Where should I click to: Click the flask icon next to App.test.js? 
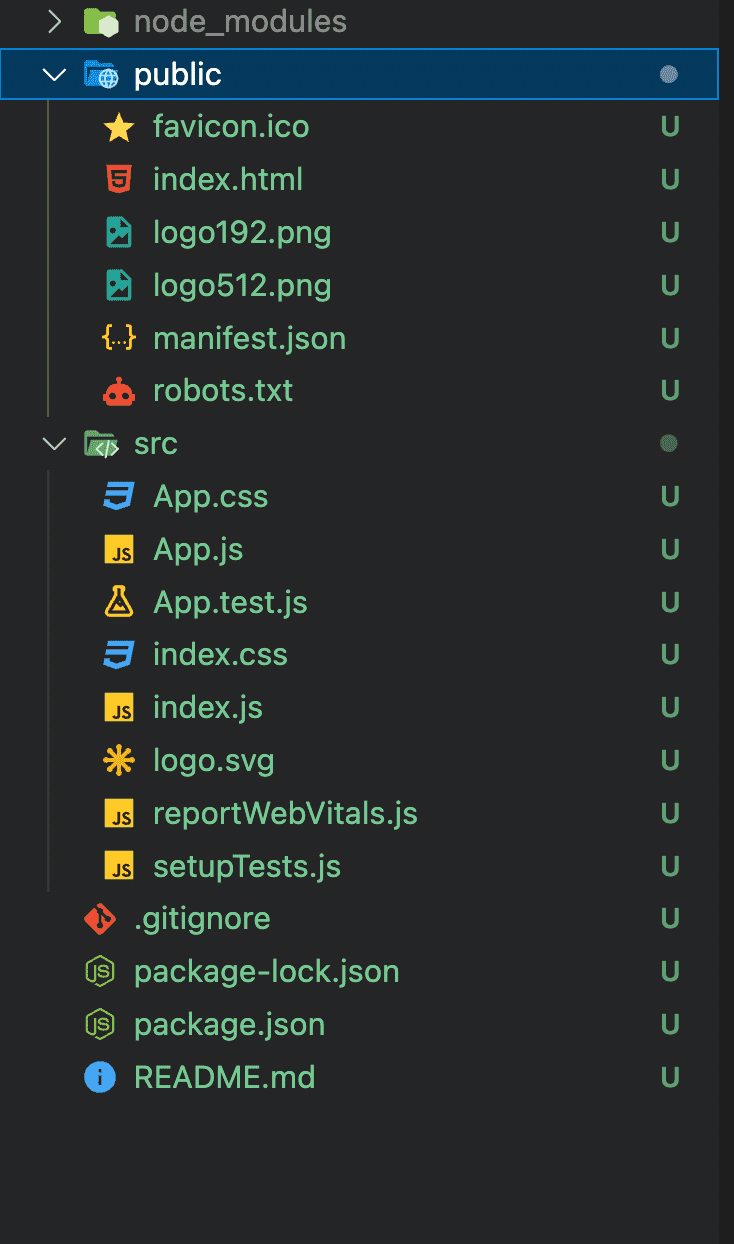[119, 602]
